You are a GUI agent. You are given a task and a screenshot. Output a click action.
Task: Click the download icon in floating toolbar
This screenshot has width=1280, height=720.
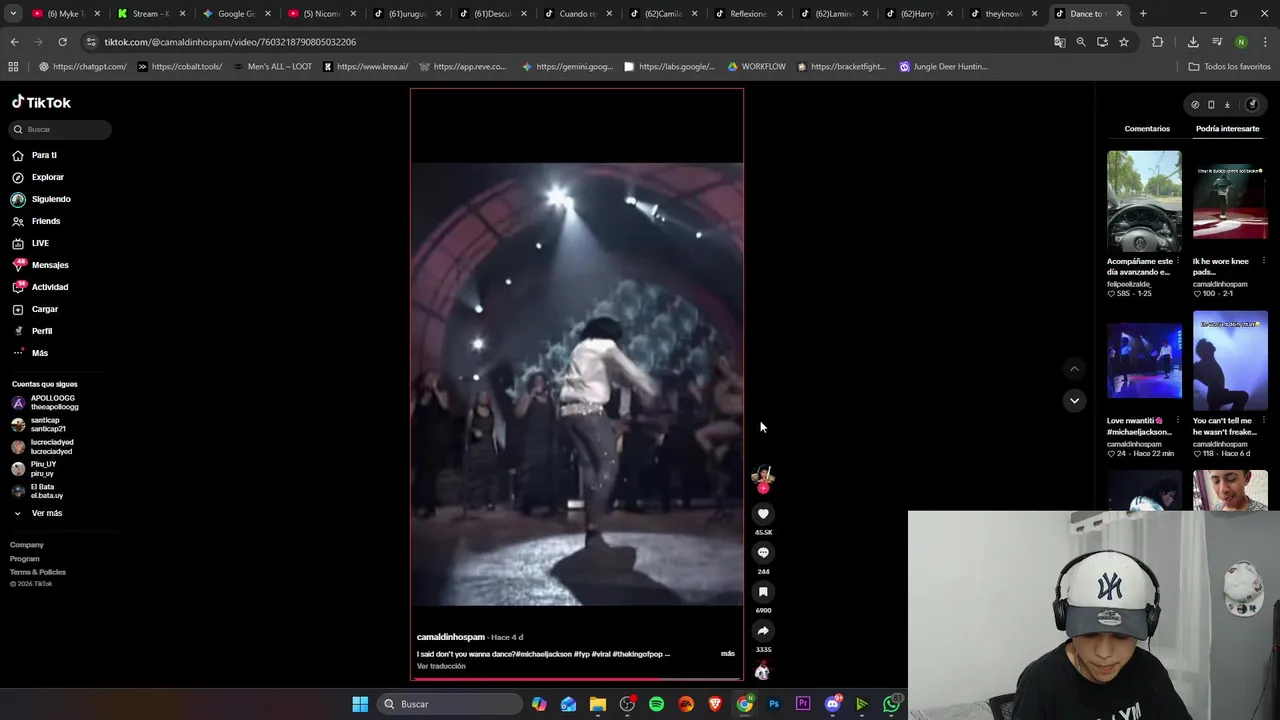(1227, 105)
